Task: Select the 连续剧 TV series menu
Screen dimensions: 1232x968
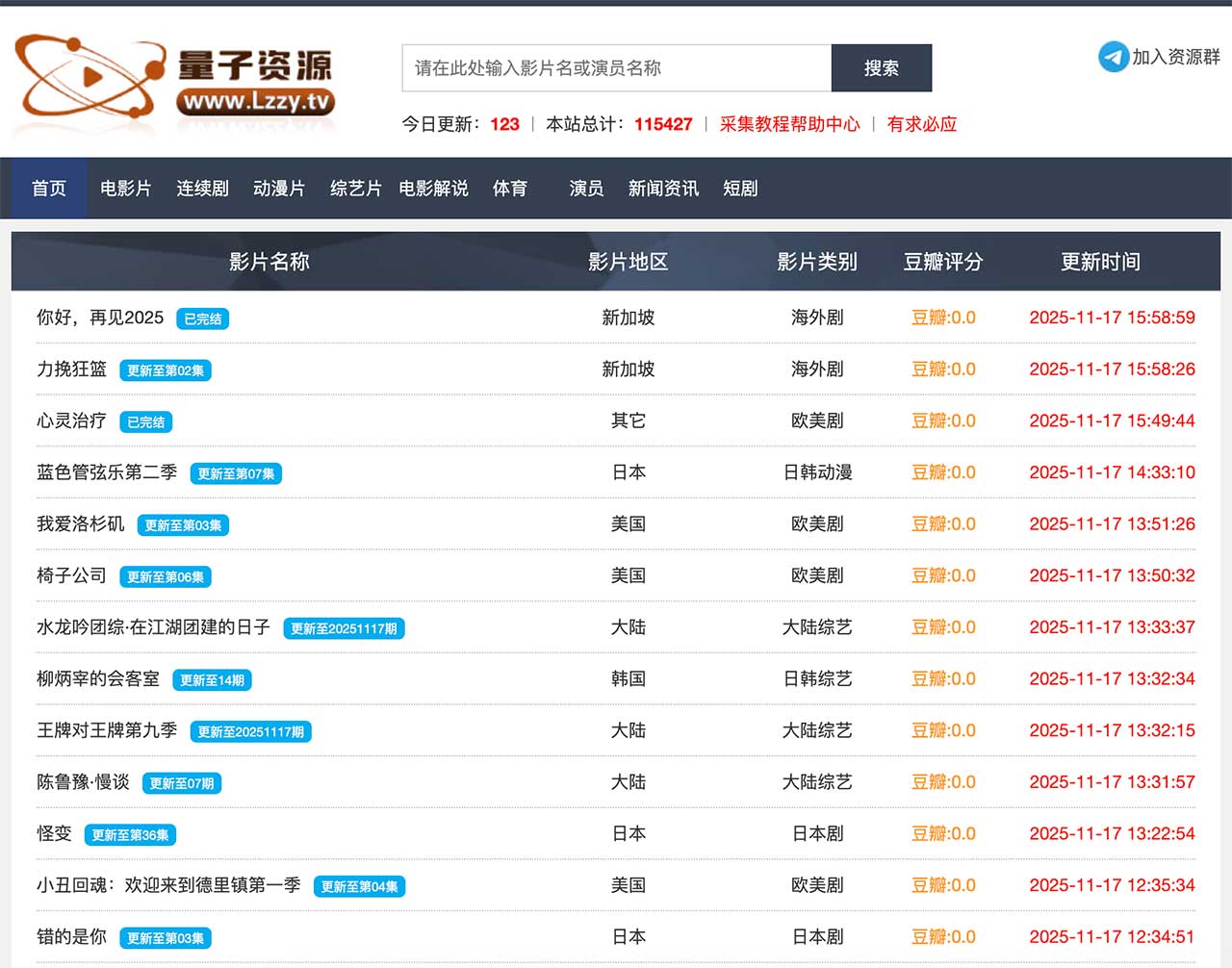Action: pos(202,189)
